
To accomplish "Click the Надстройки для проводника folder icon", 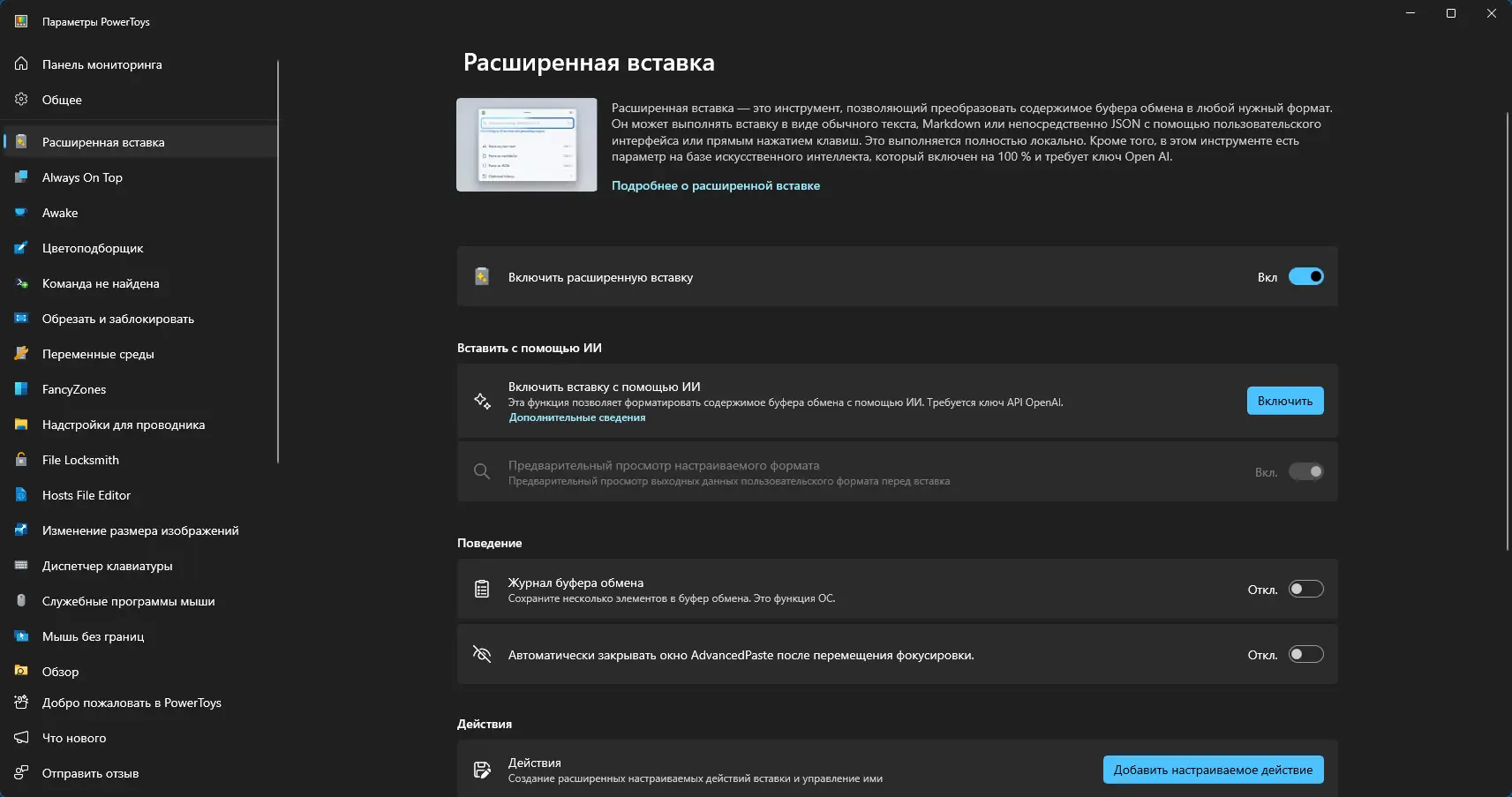I will [x=21, y=425].
